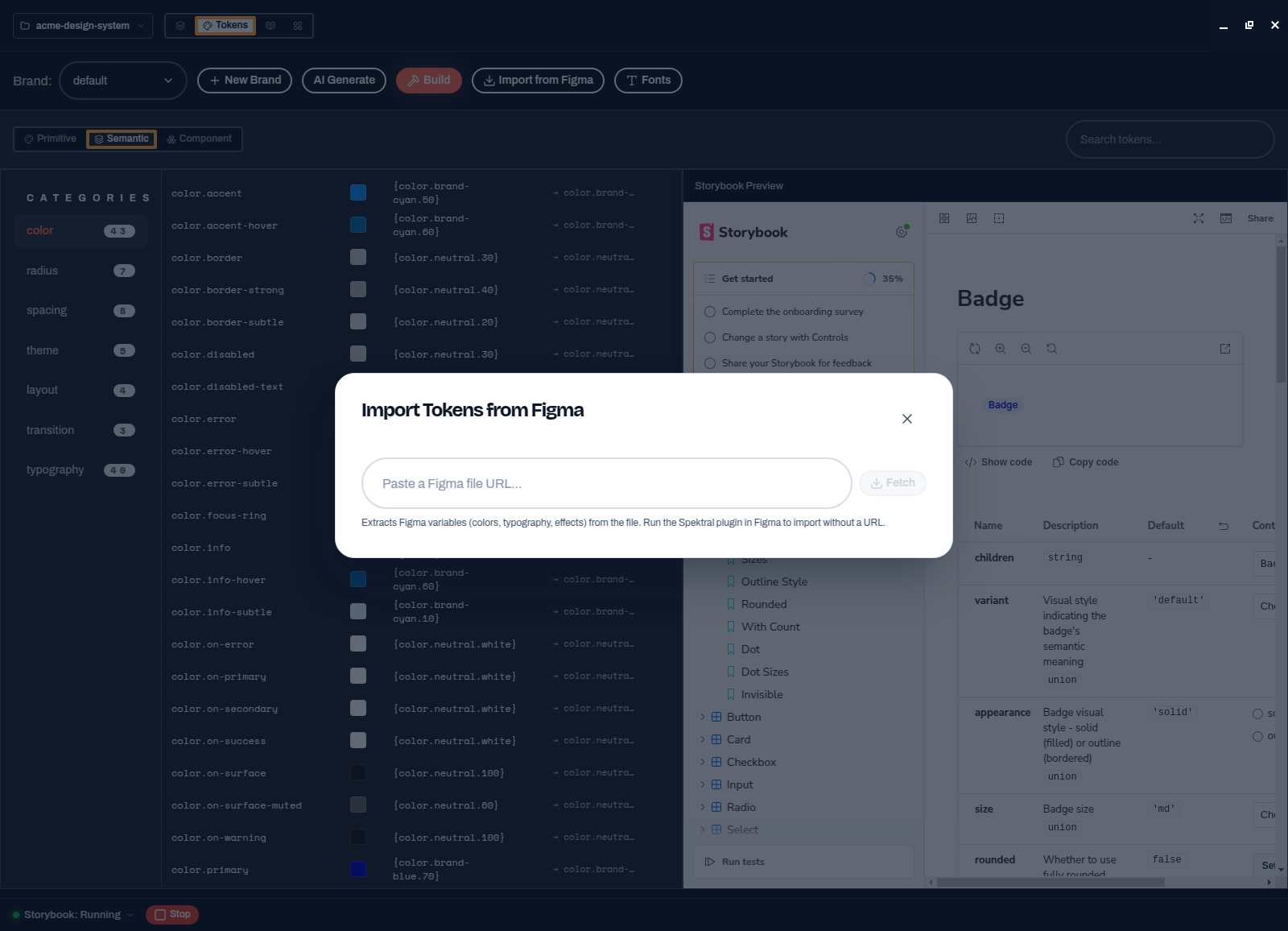Click the Storybook grid view icon
The image size is (1288, 931).
click(944, 218)
